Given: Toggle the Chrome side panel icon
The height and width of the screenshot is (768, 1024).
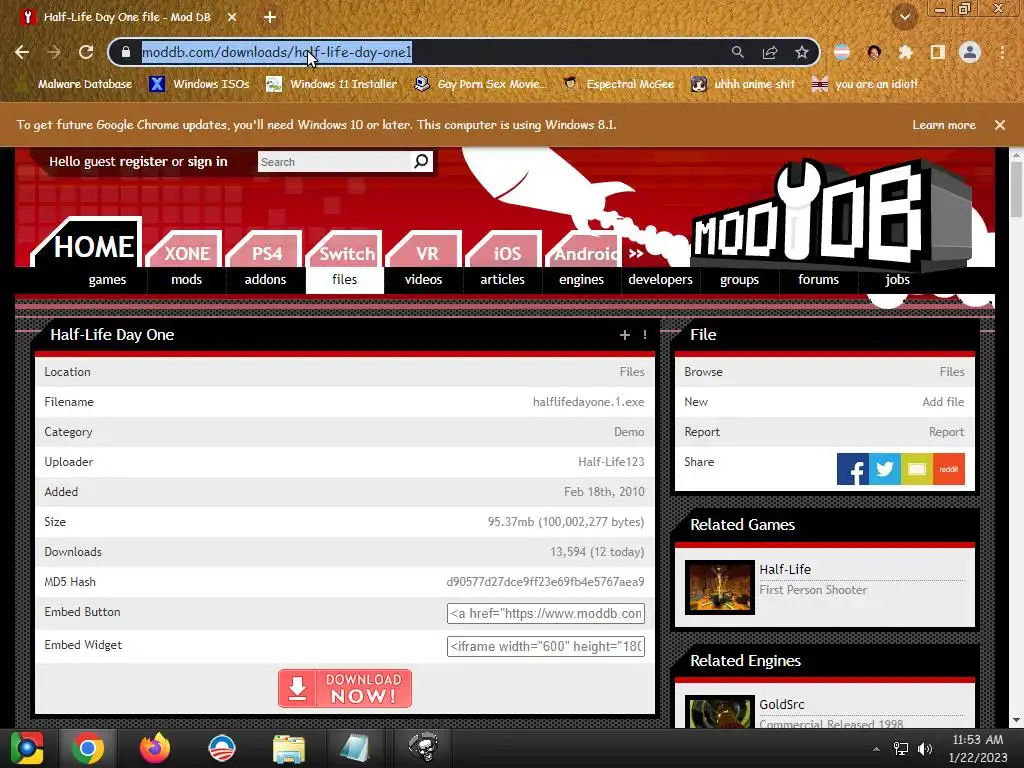Looking at the screenshot, I should 938,52.
